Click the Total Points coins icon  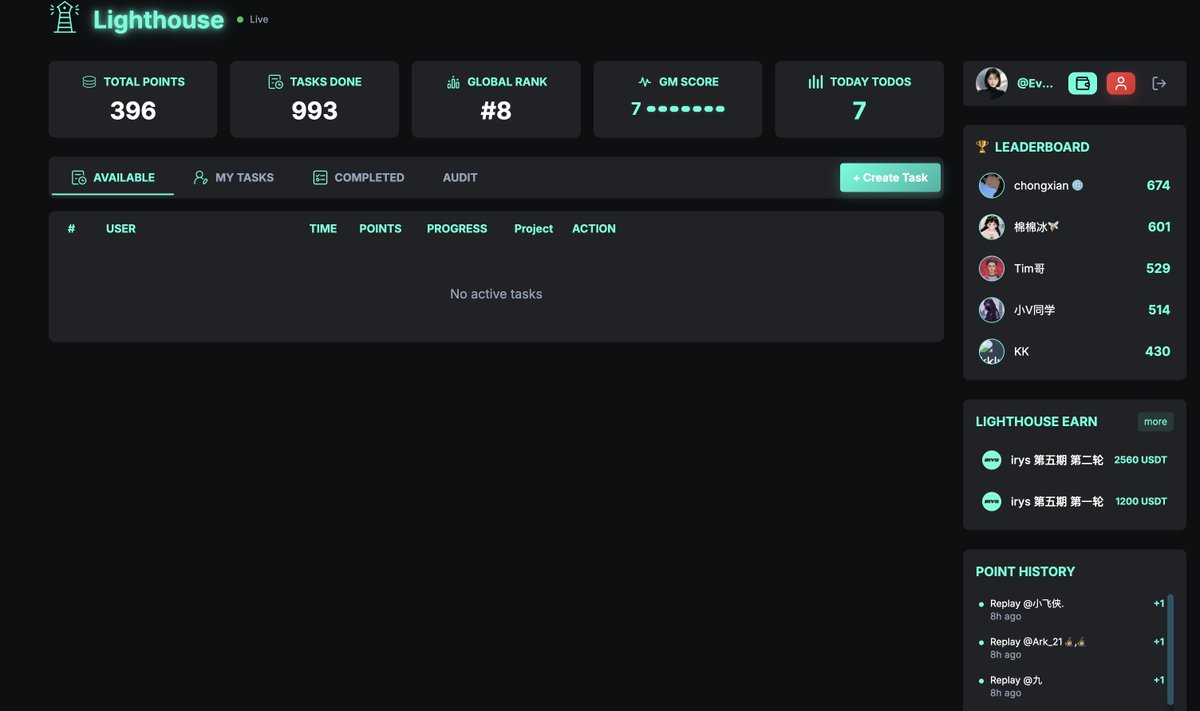click(x=89, y=82)
